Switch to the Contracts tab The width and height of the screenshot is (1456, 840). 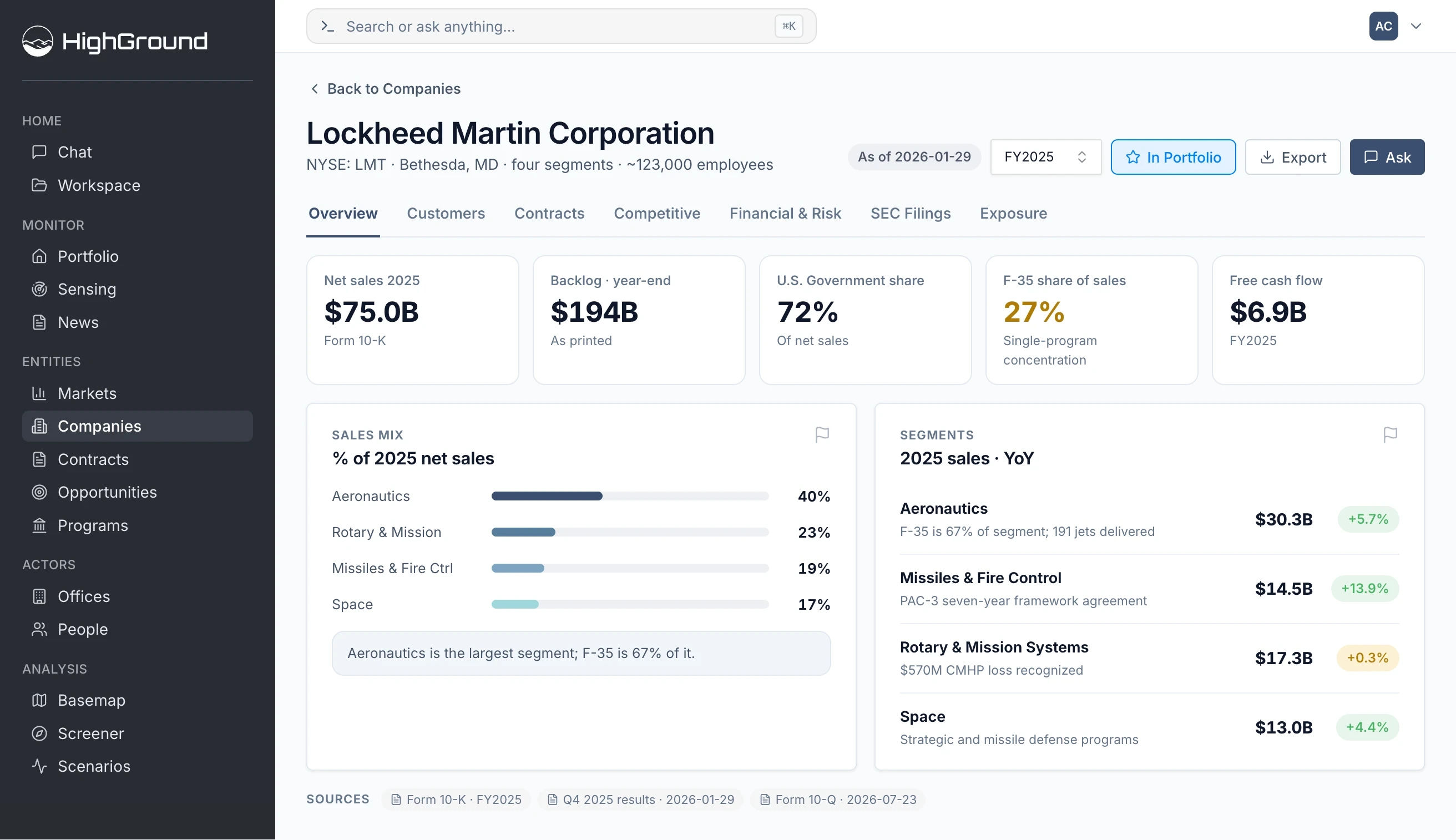(x=549, y=214)
